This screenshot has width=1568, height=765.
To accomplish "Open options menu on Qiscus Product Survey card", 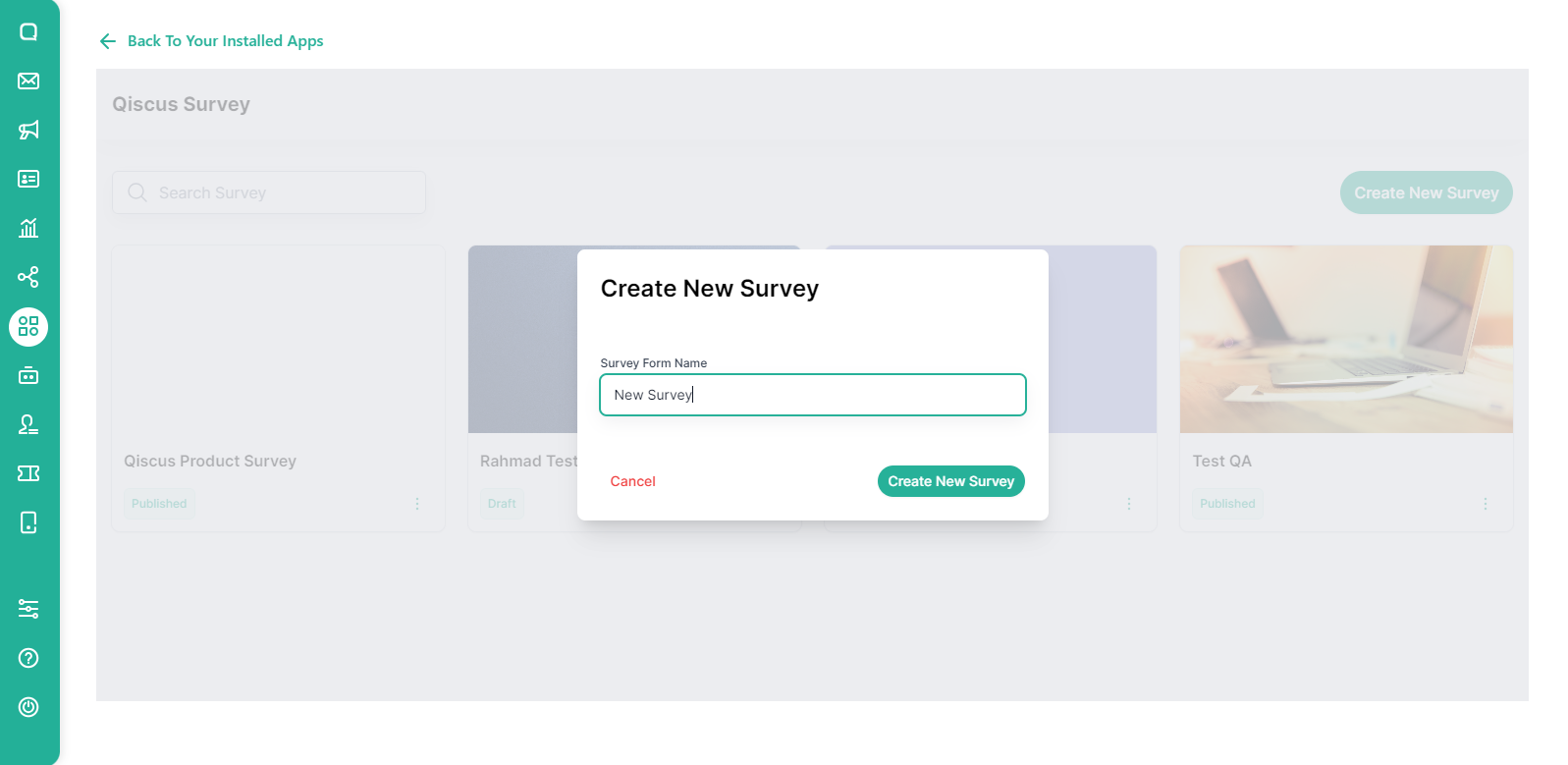I will tap(417, 504).
